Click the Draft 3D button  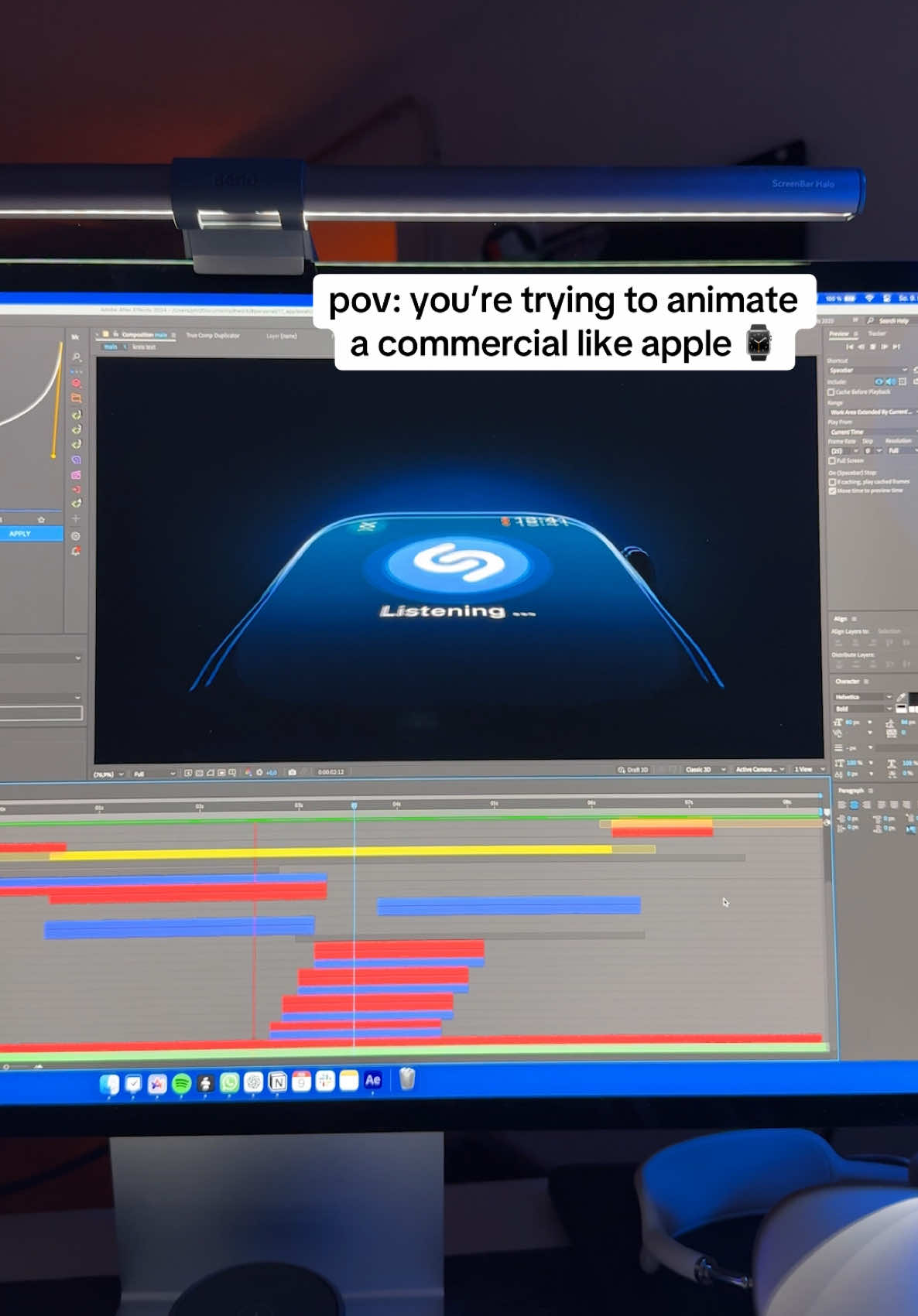[x=632, y=770]
